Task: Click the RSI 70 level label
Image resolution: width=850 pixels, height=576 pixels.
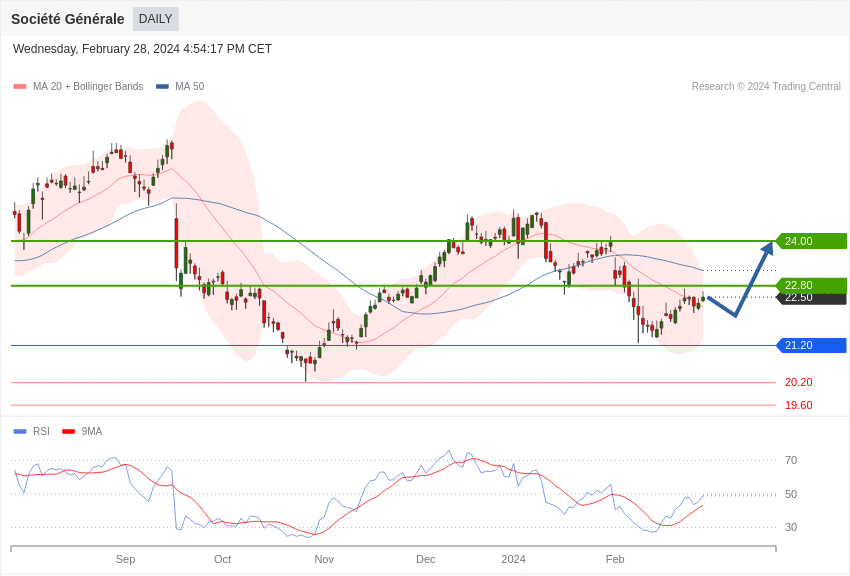Action: point(791,460)
